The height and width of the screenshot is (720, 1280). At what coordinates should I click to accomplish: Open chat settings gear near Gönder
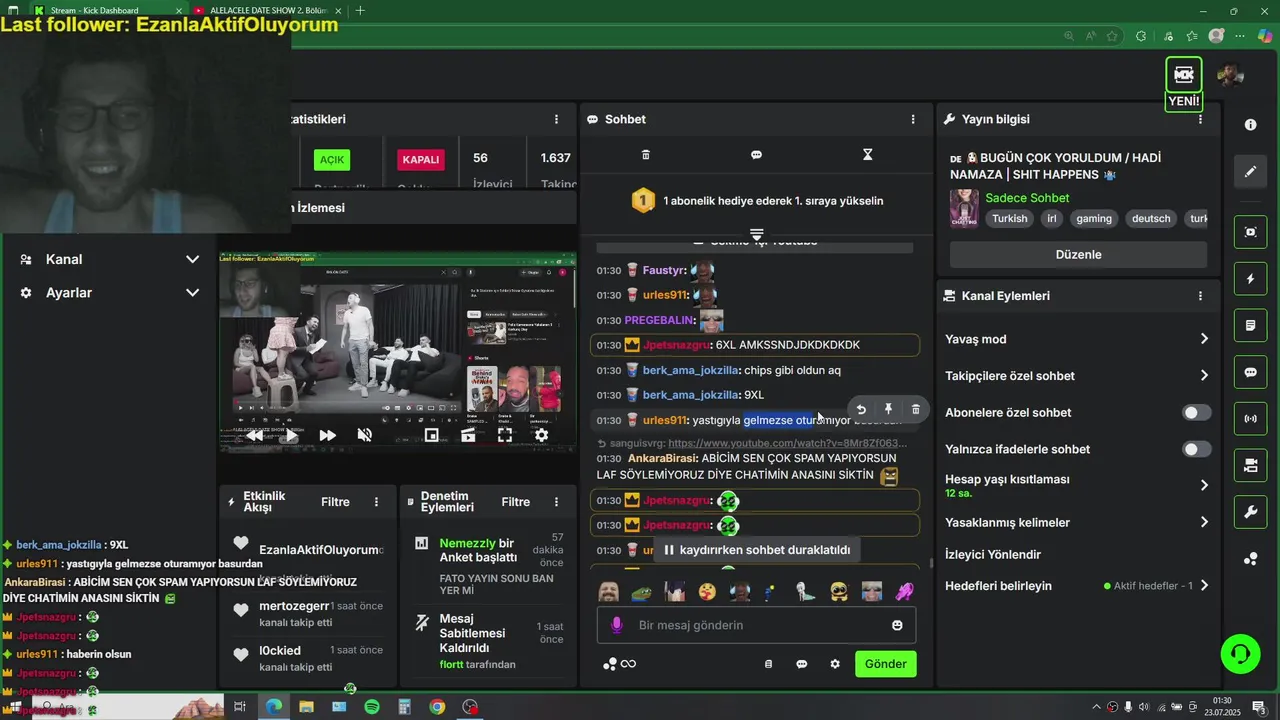coord(835,664)
